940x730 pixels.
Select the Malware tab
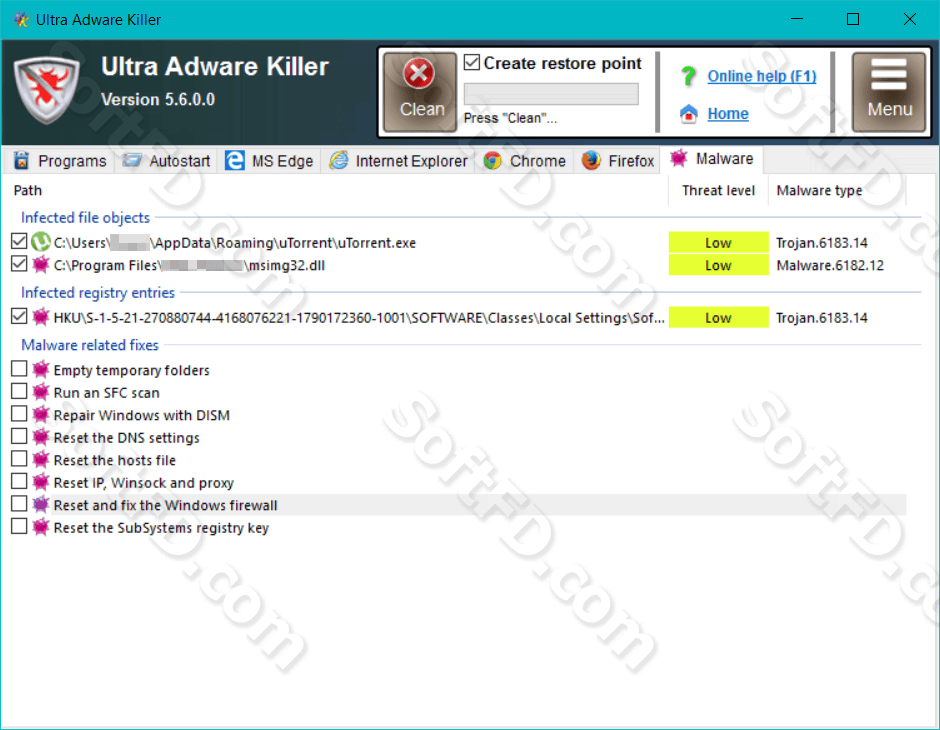(712, 159)
